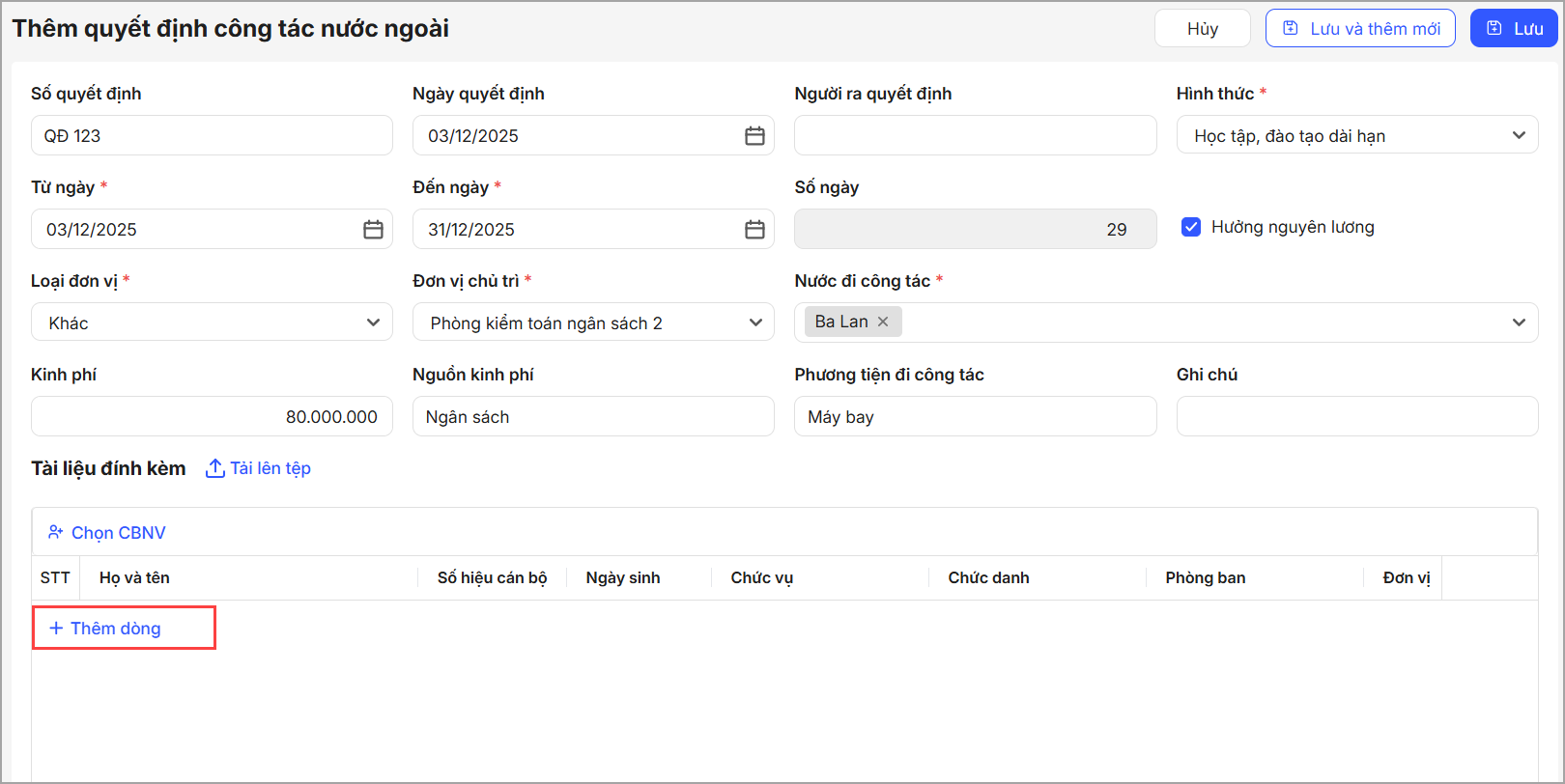Click the Họ và tên column header

pos(135,577)
